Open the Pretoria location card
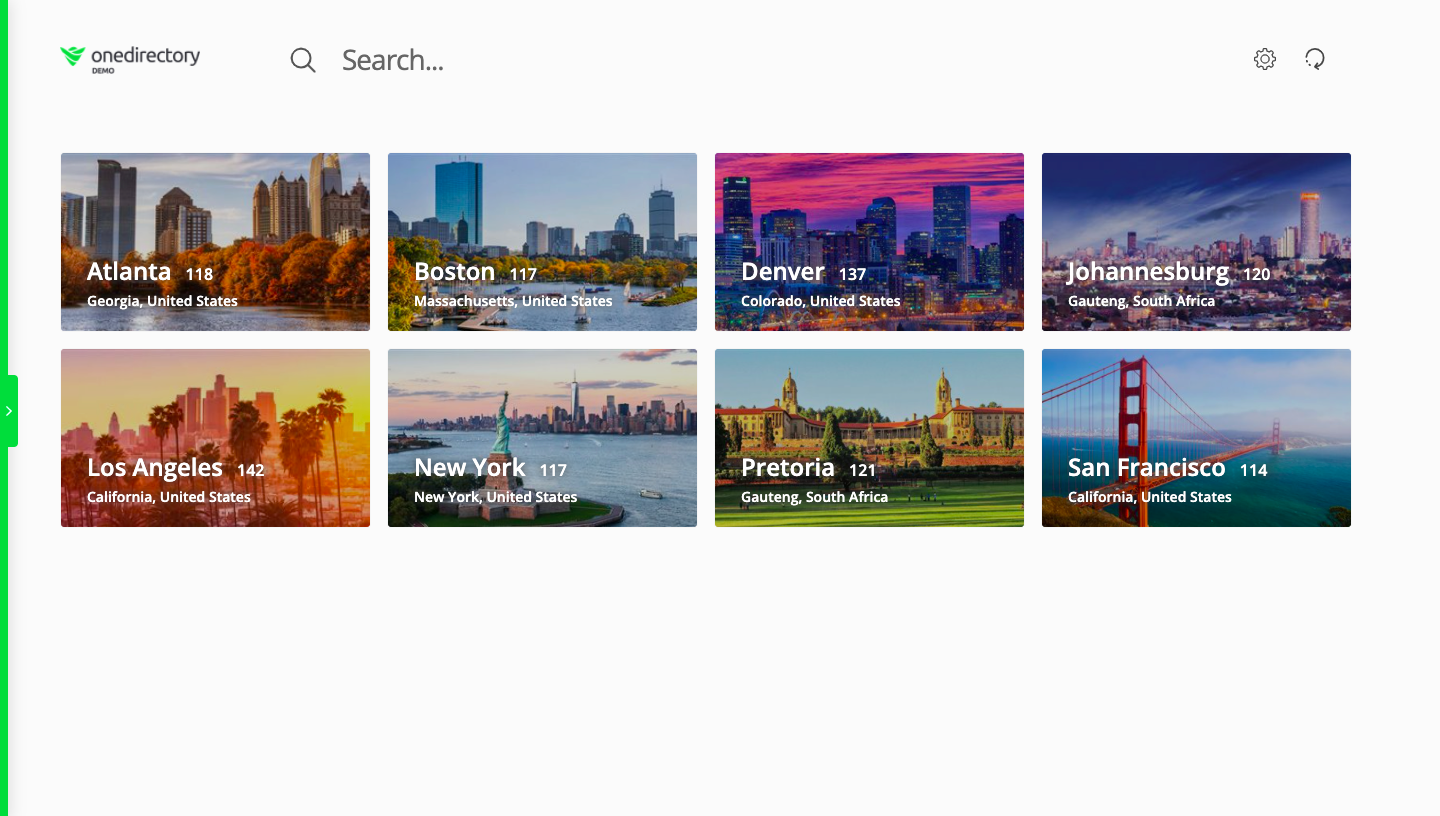1440x816 pixels. pos(869,438)
